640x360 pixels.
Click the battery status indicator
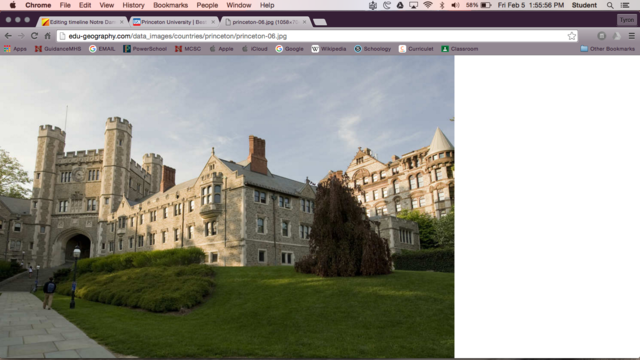pyautogui.click(x=478, y=5)
